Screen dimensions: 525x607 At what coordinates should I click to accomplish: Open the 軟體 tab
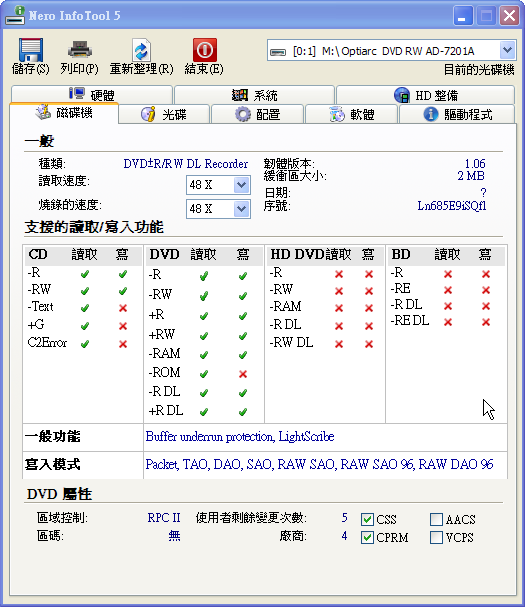[352, 114]
